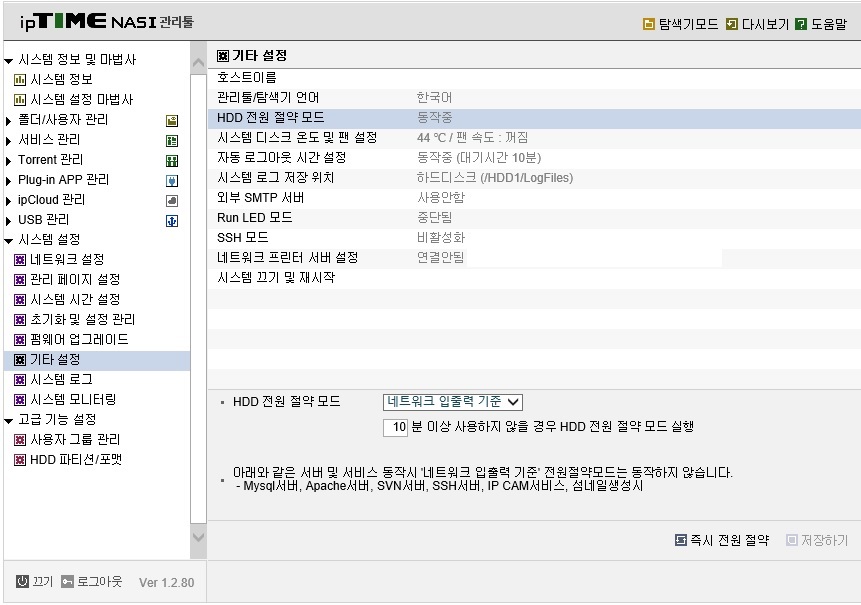Click the 서비스 관리 row icon
This screenshot has height=605, width=861.
click(x=172, y=141)
